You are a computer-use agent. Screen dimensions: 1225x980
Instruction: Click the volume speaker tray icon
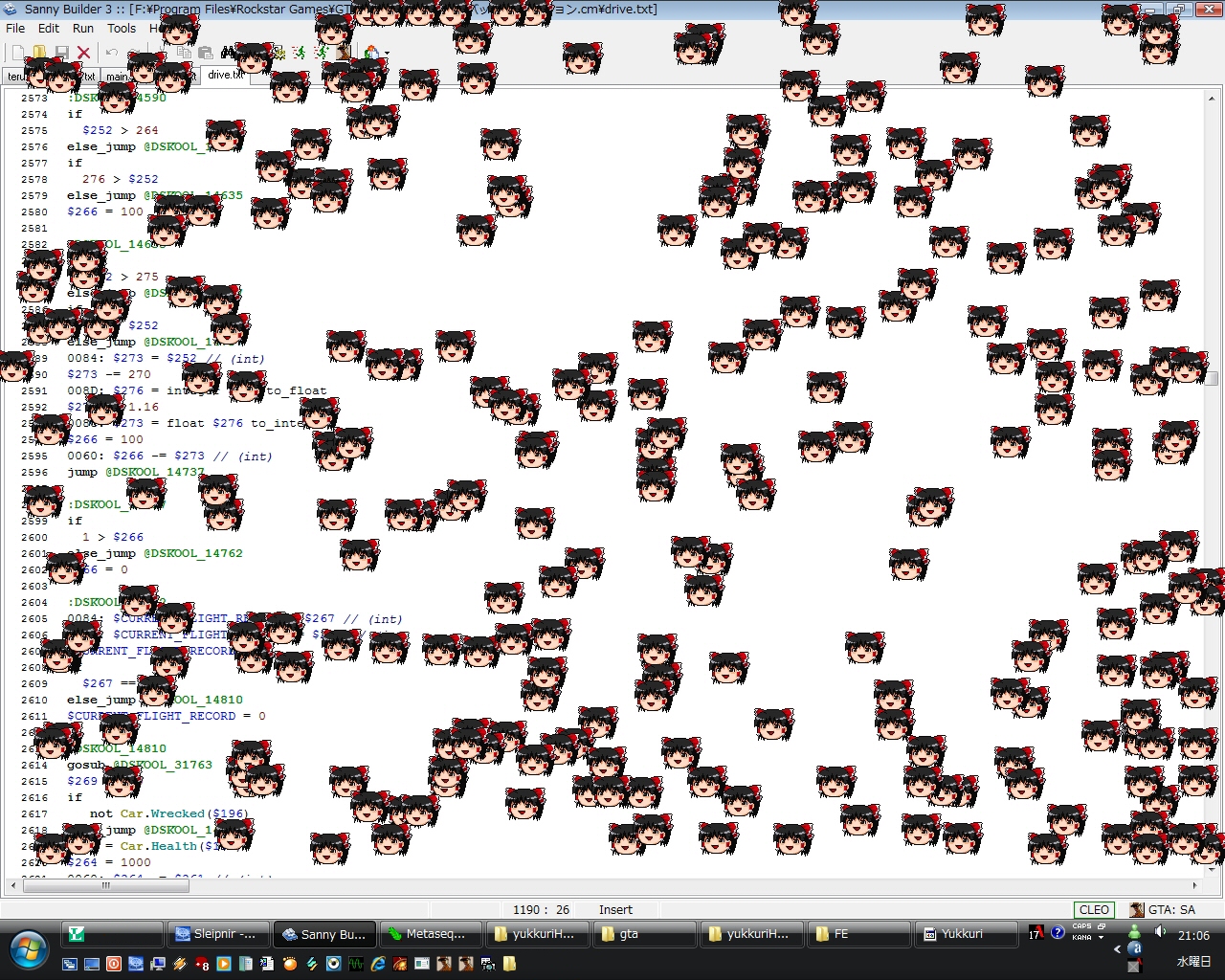click(1160, 931)
